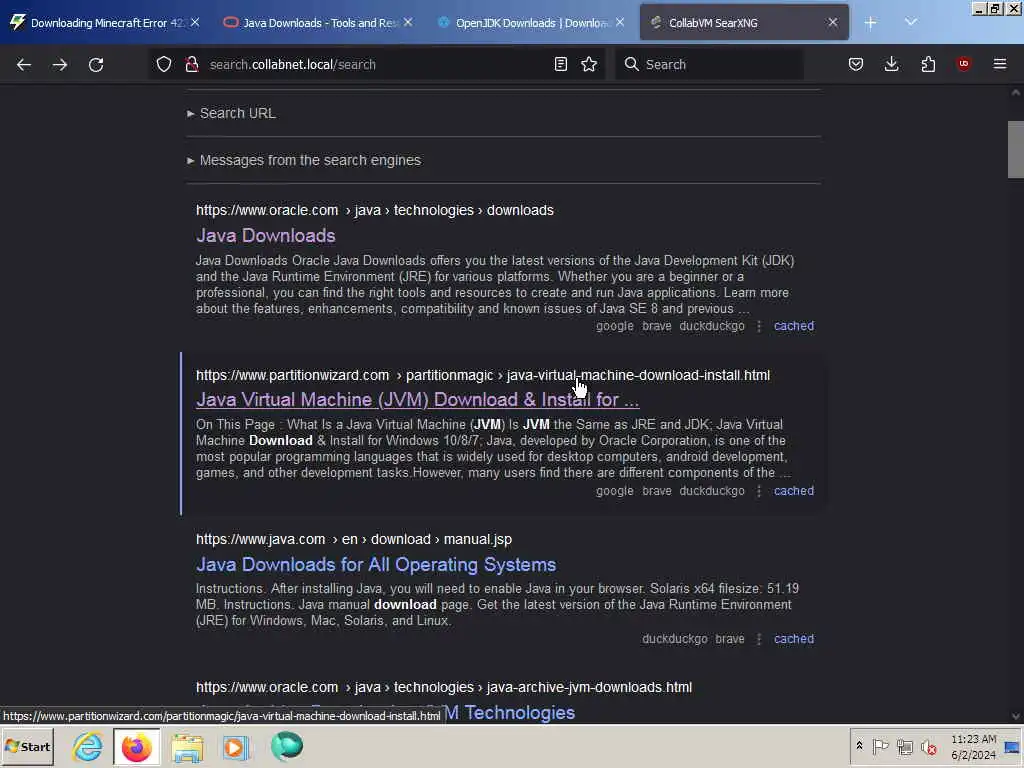Open tracking protection shield icon
This screenshot has width=1024, height=768.
click(164, 64)
